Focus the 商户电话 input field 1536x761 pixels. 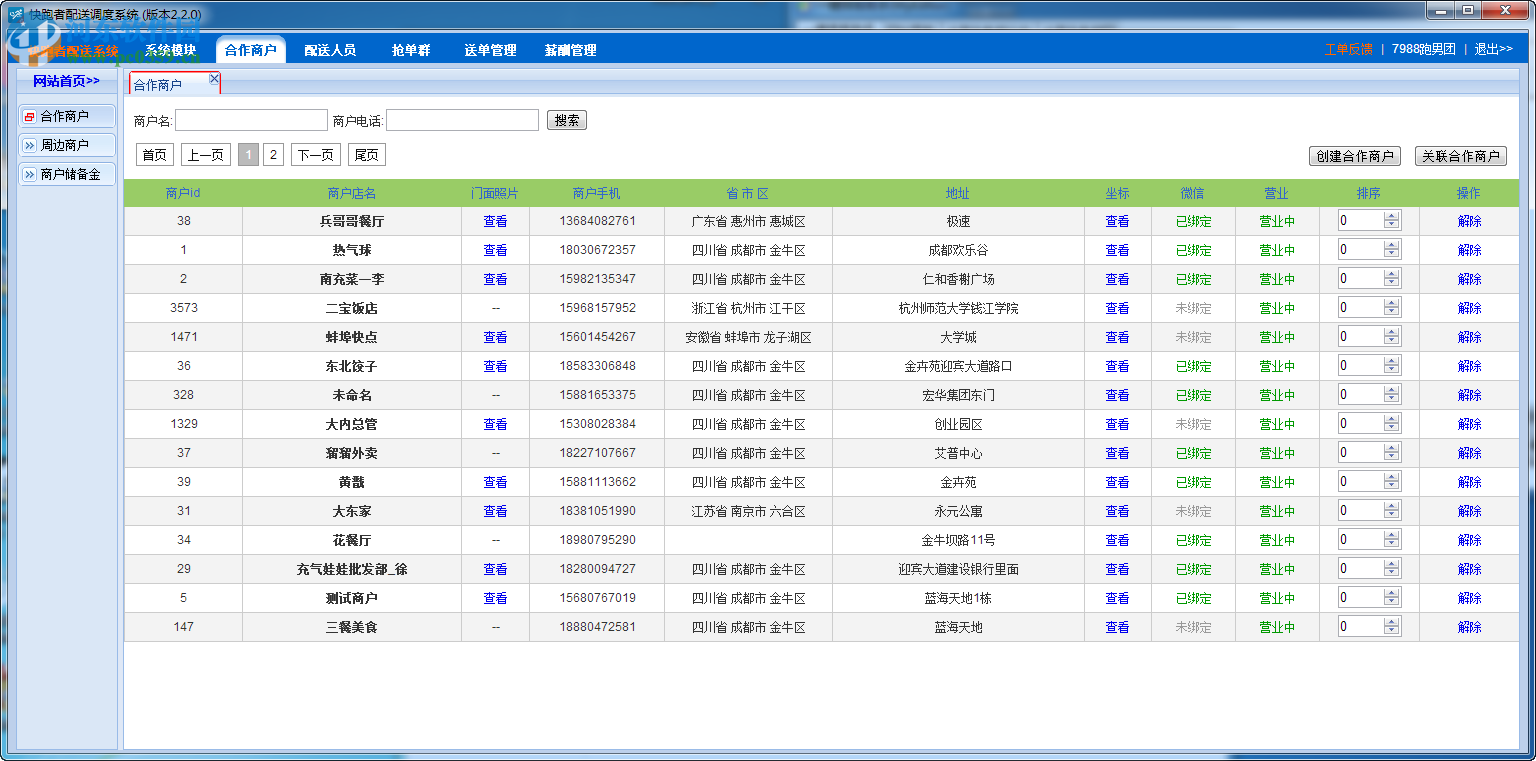tap(462, 120)
